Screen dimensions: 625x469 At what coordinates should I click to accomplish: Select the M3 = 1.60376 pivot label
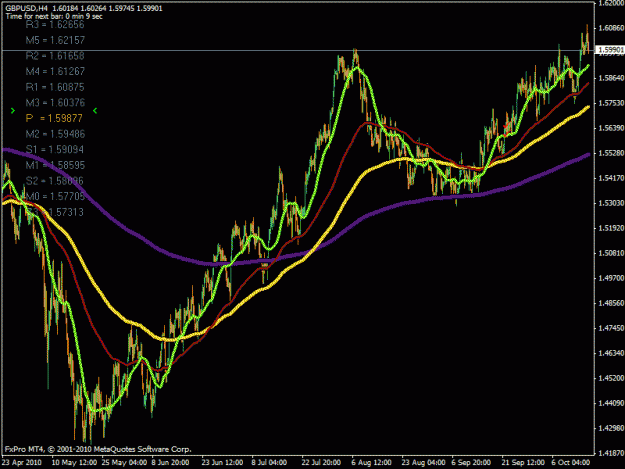[x=55, y=103]
